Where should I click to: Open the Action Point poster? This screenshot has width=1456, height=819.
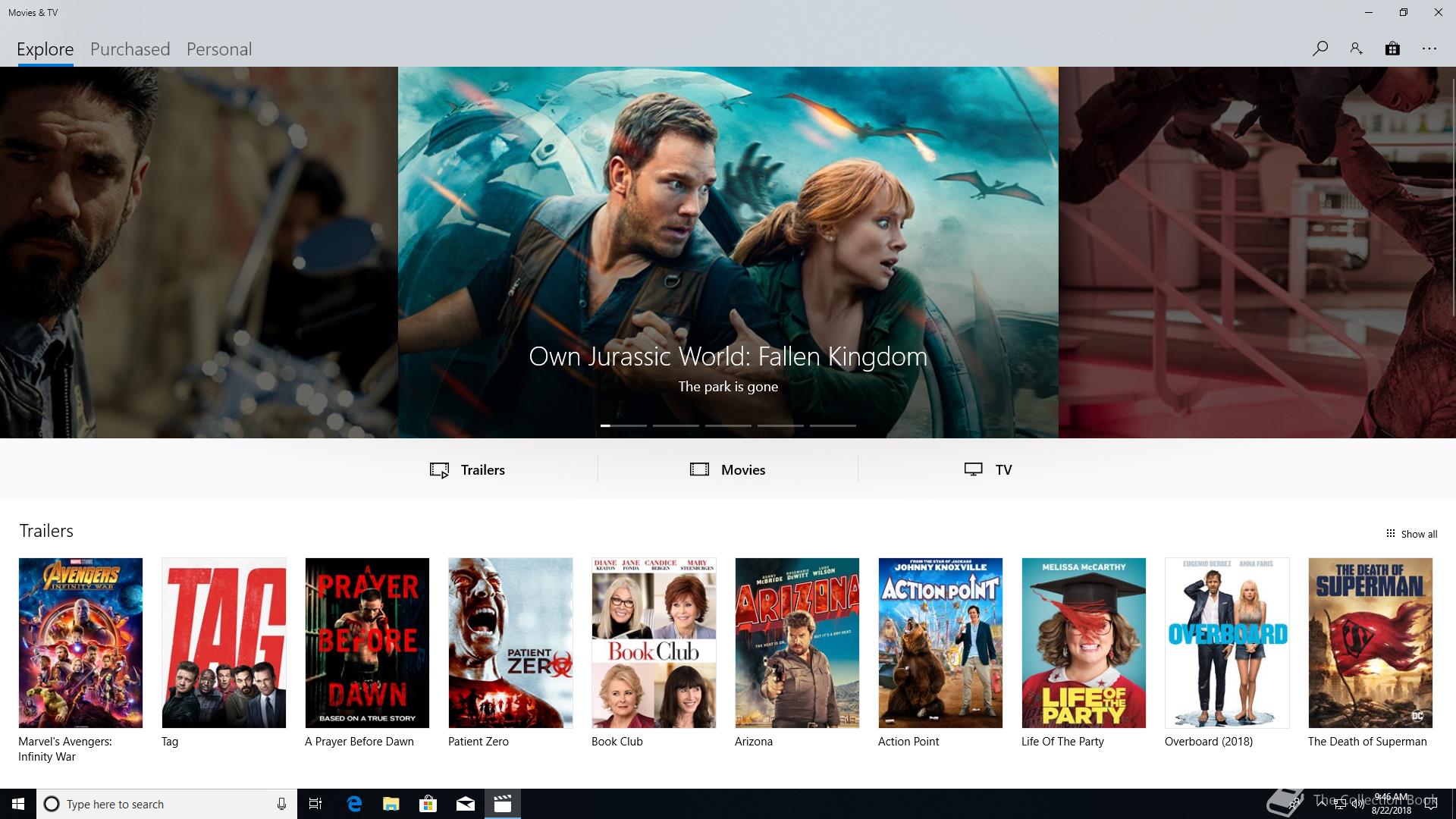[x=940, y=643]
